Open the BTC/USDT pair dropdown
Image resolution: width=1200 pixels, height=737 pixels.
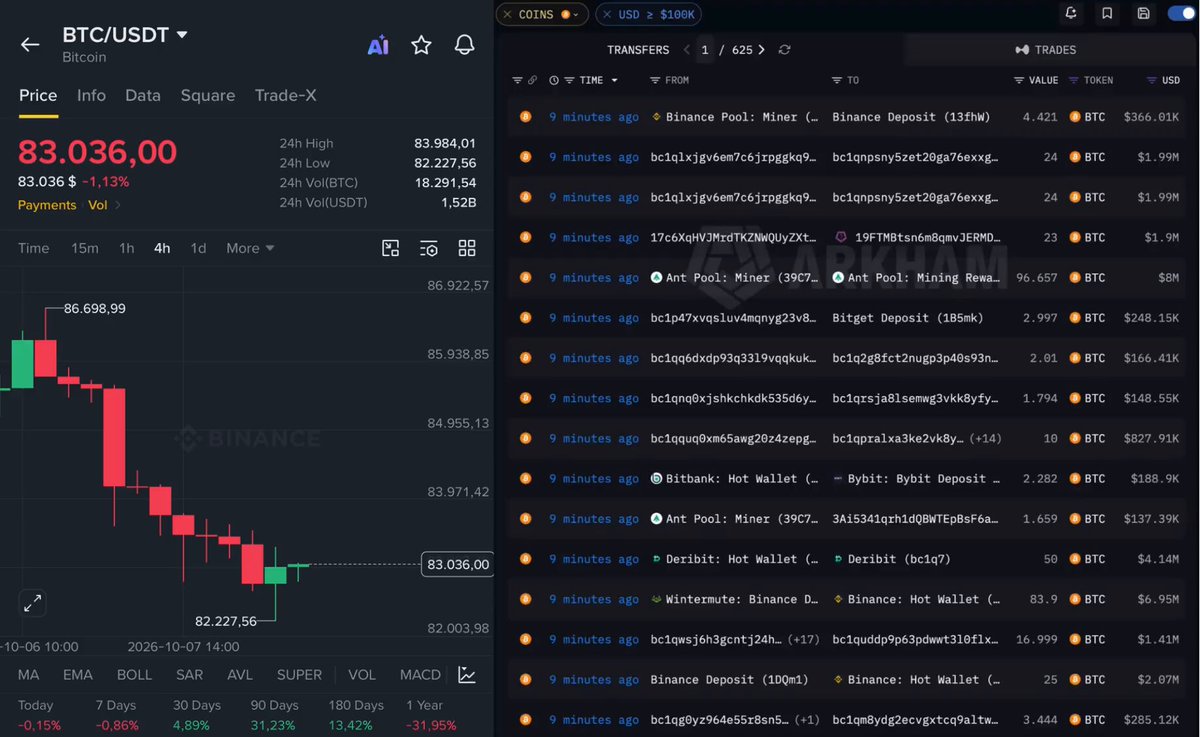182,35
